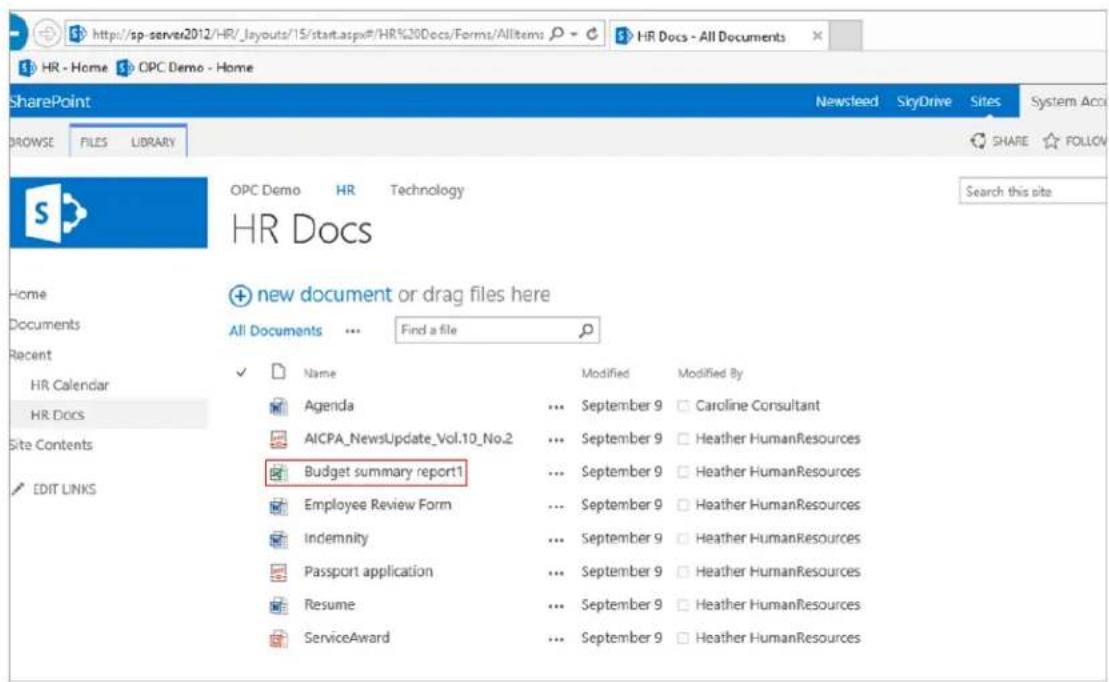Image resolution: width=1109 pixels, height=682 pixels.
Task: Click the Share icon button
Action: tap(978, 141)
